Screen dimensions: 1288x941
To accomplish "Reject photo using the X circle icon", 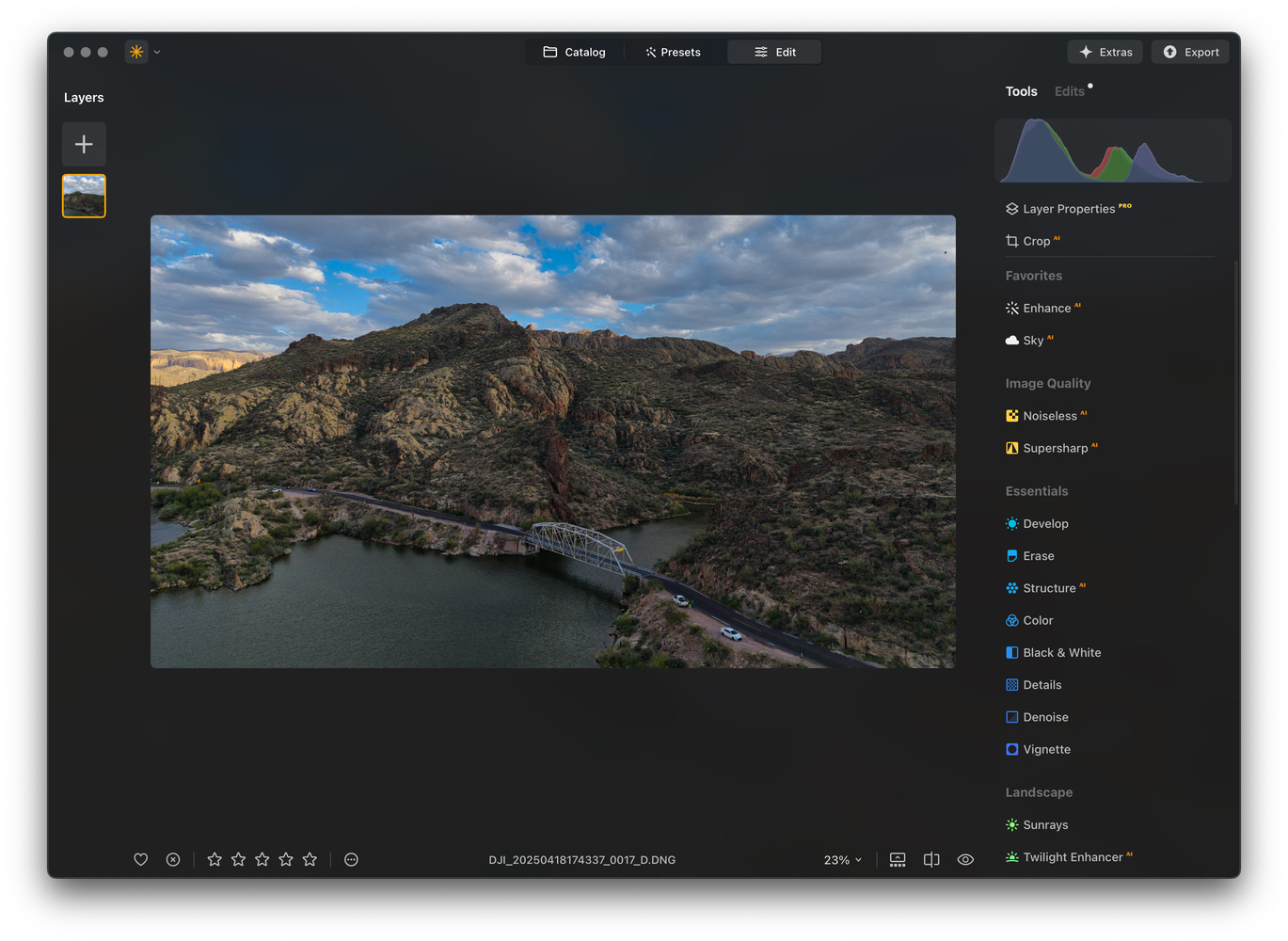I will click(173, 859).
